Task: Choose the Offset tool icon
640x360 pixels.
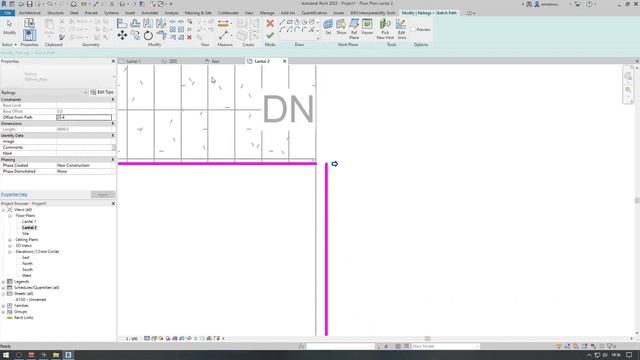Action: click(135, 23)
